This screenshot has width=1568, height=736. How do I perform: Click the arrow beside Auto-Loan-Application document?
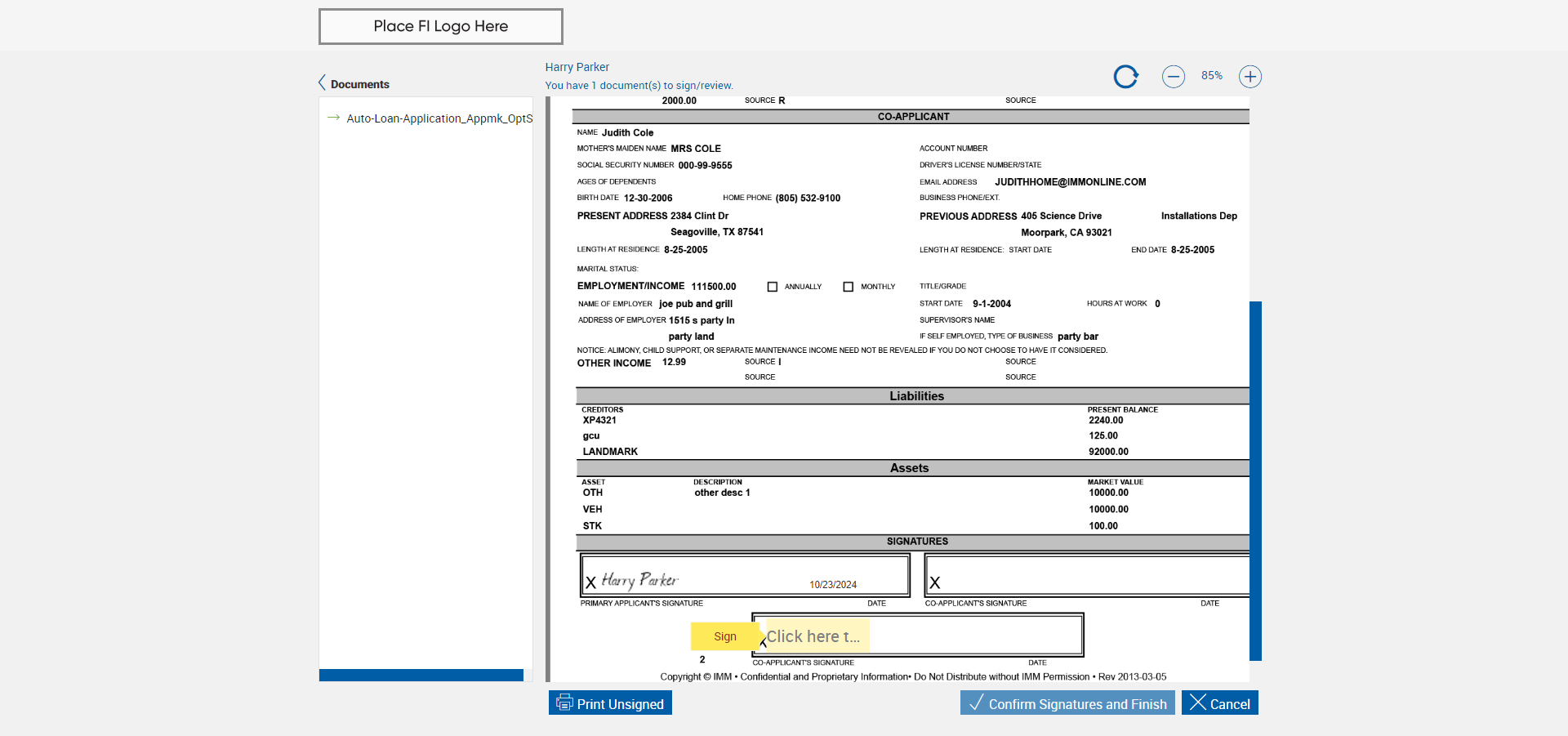click(333, 118)
